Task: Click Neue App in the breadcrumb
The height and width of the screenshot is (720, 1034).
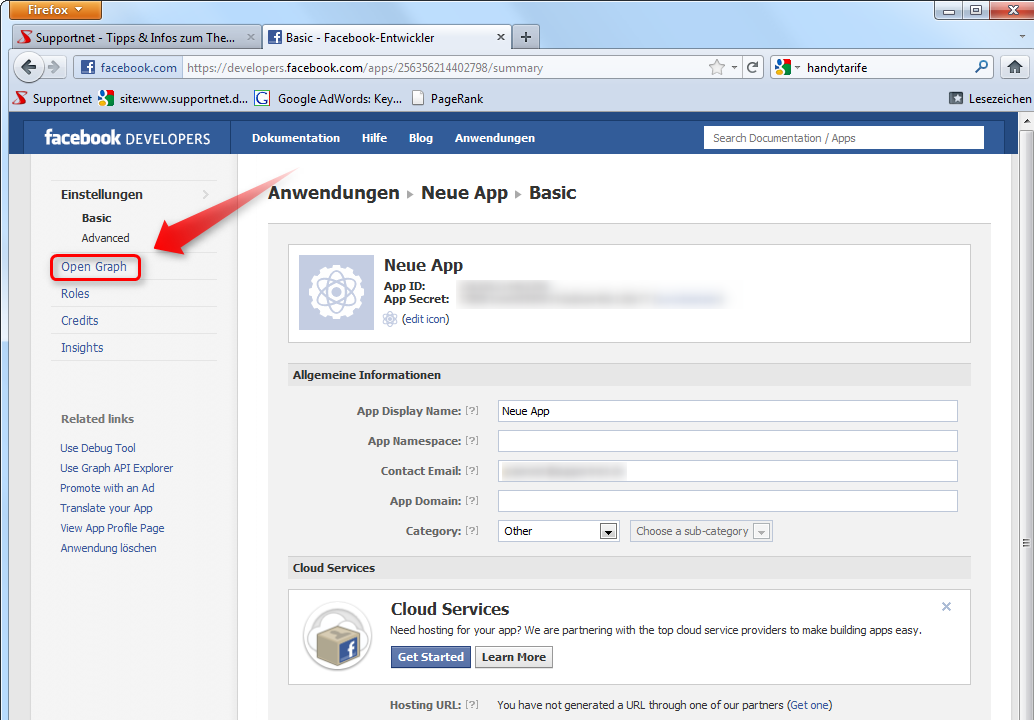Action: pos(464,193)
